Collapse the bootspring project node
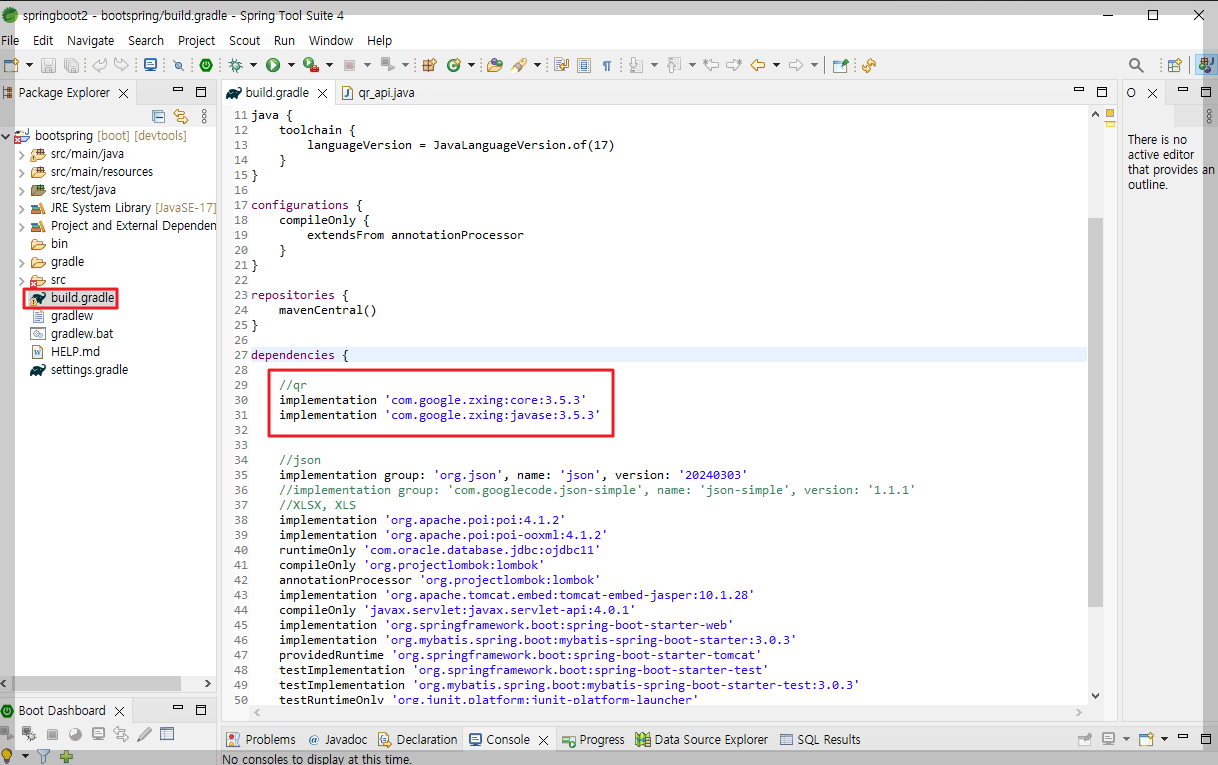 pos(6,136)
